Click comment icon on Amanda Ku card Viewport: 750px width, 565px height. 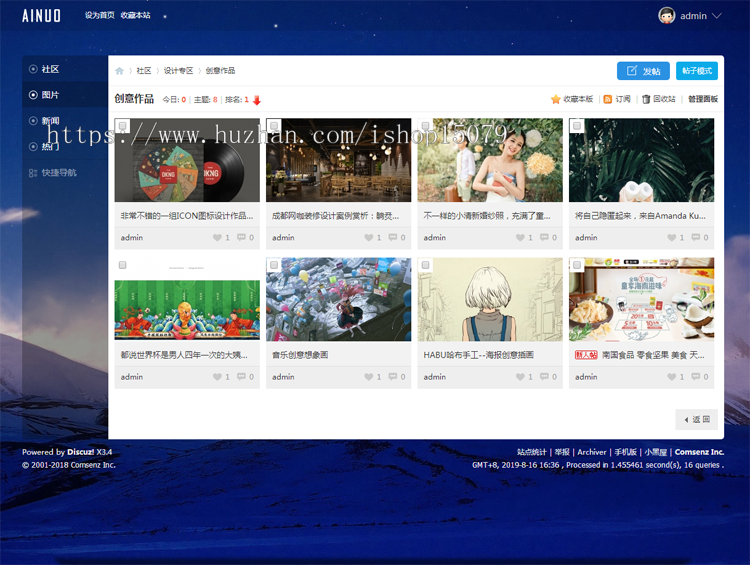[x=695, y=237]
